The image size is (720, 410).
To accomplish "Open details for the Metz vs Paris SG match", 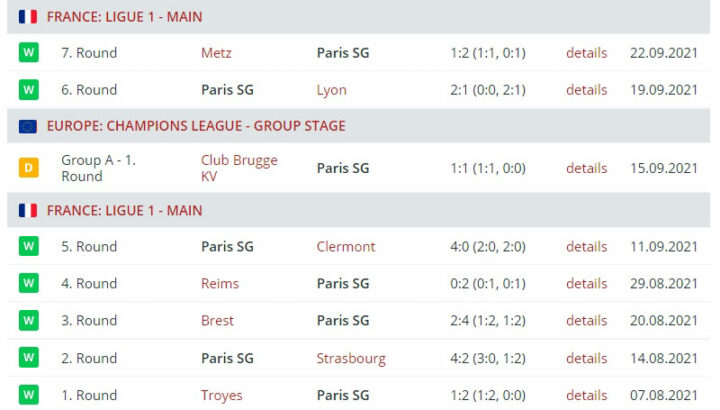I will [x=586, y=52].
